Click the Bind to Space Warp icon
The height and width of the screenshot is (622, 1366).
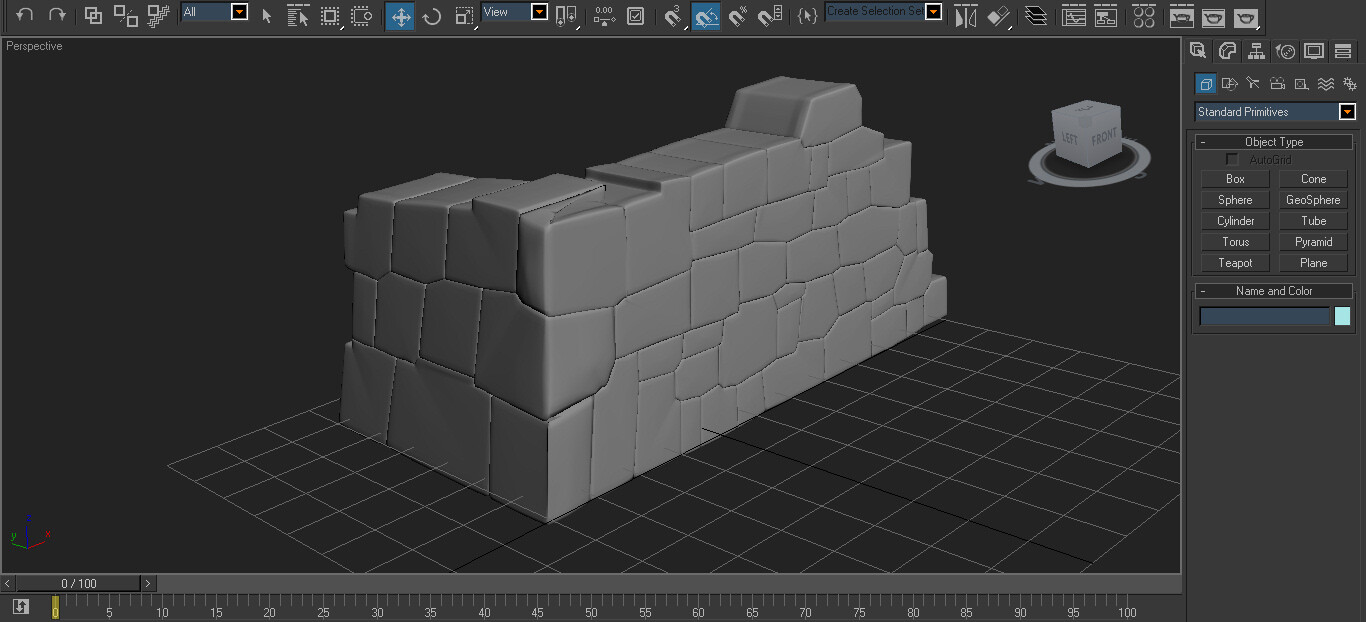coord(158,15)
